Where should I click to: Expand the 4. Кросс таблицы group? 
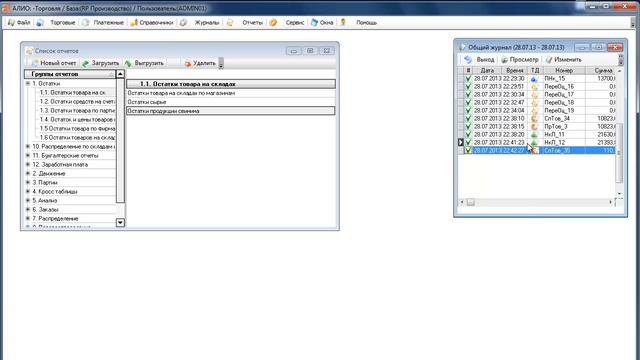pos(28,191)
